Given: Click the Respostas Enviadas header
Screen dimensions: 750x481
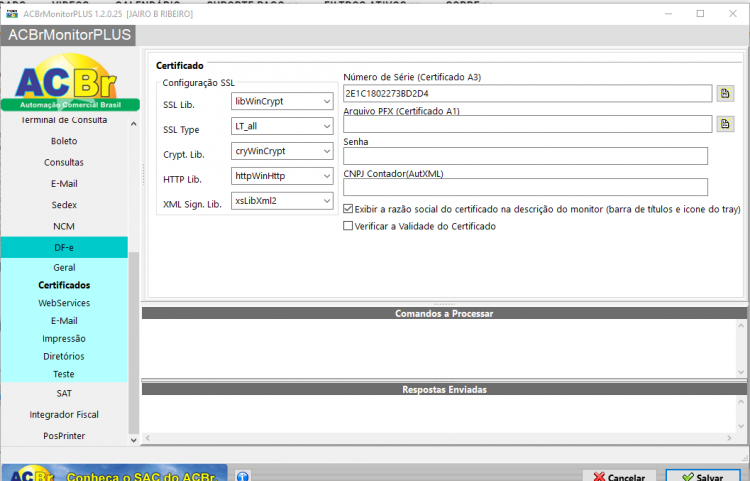Looking at the screenshot, I should pos(444,389).
